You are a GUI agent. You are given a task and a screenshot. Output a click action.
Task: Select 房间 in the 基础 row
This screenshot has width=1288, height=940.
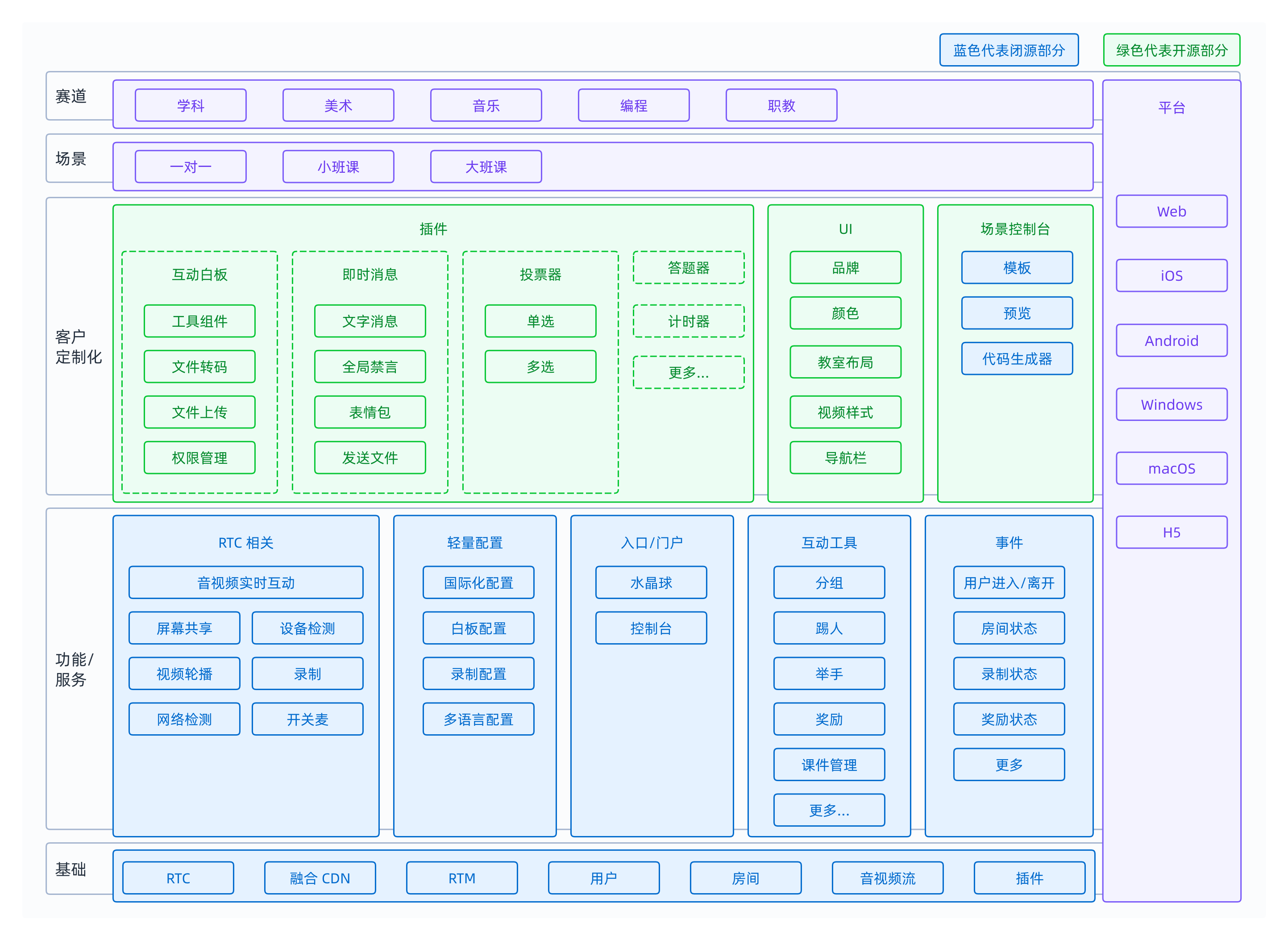click(746, 878)
